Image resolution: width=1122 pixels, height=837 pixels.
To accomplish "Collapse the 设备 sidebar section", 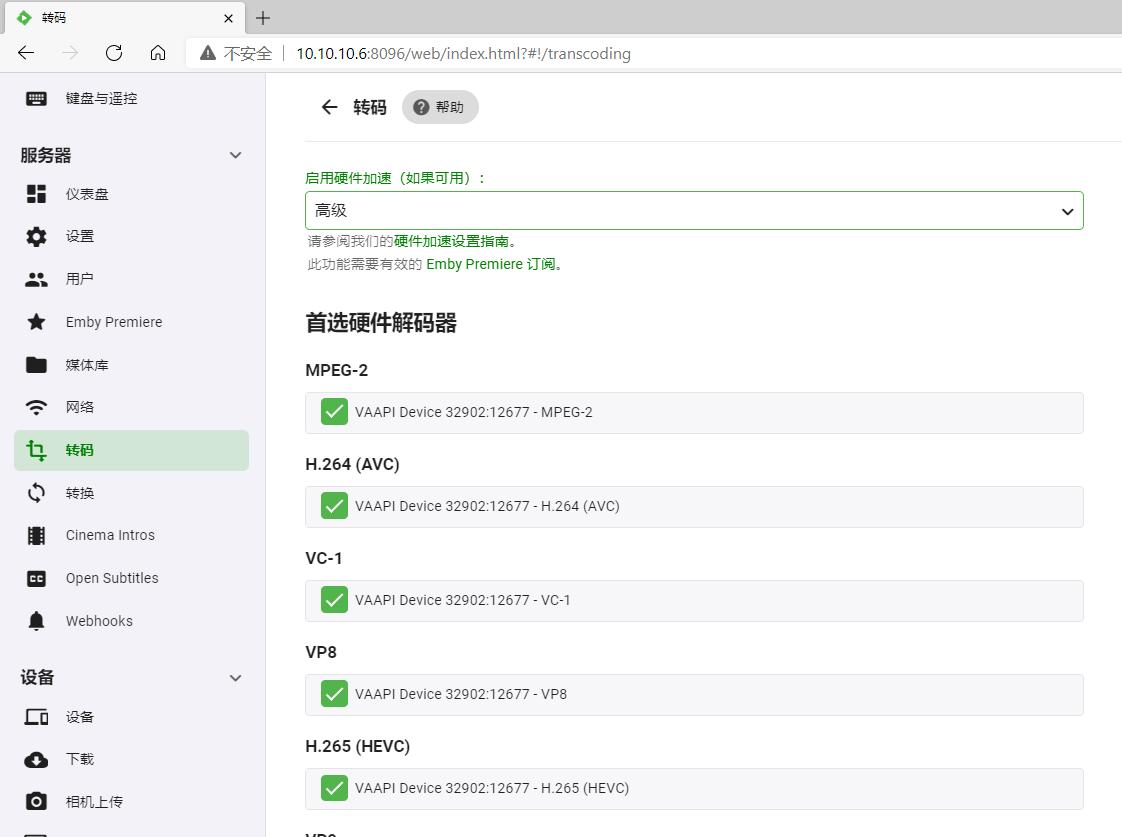I will tap(235, 677).
